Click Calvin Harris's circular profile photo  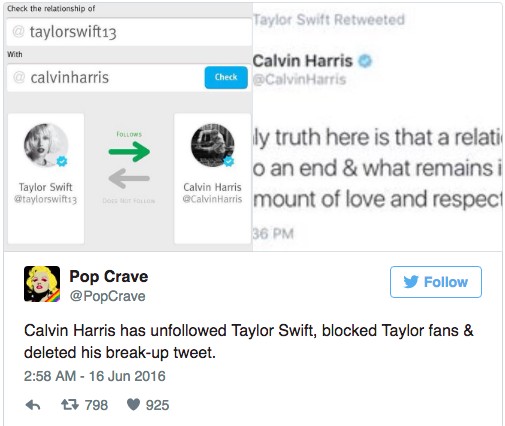coord(212,145)
